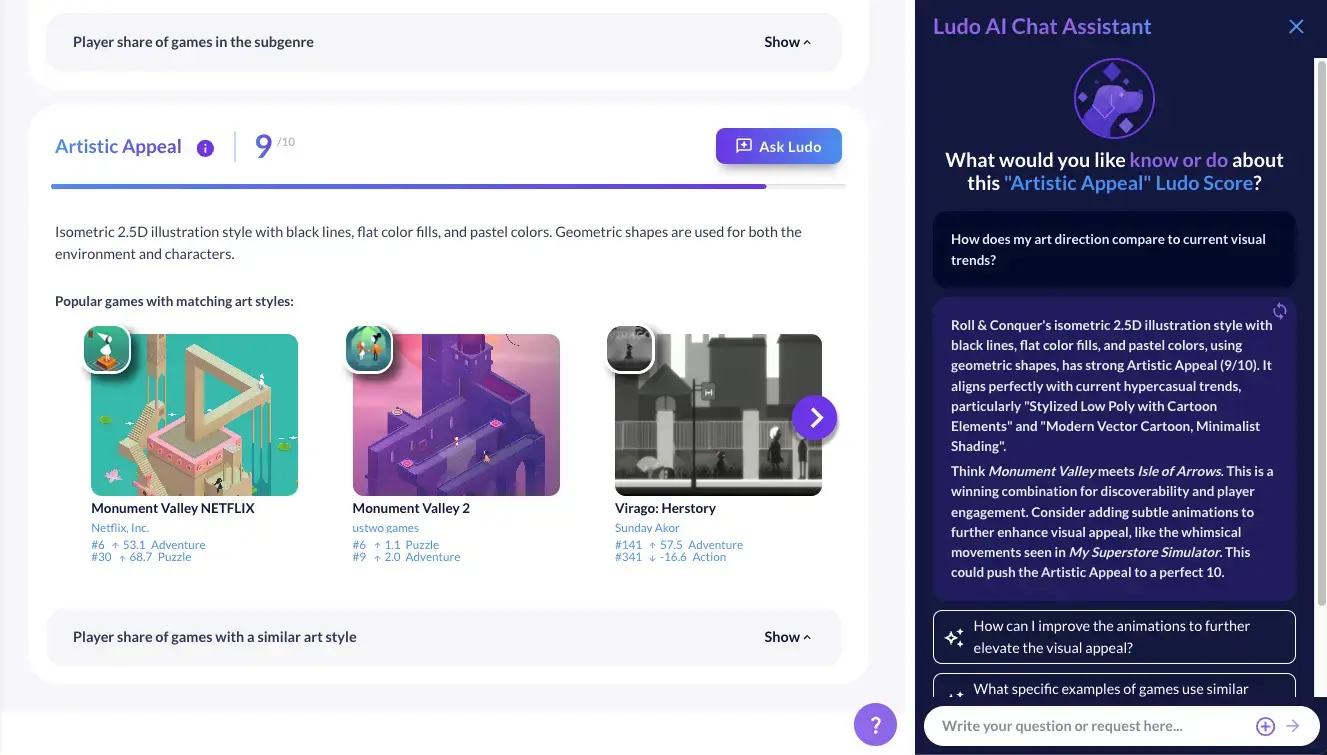Click the 9/10 score value

coord(275,146)
